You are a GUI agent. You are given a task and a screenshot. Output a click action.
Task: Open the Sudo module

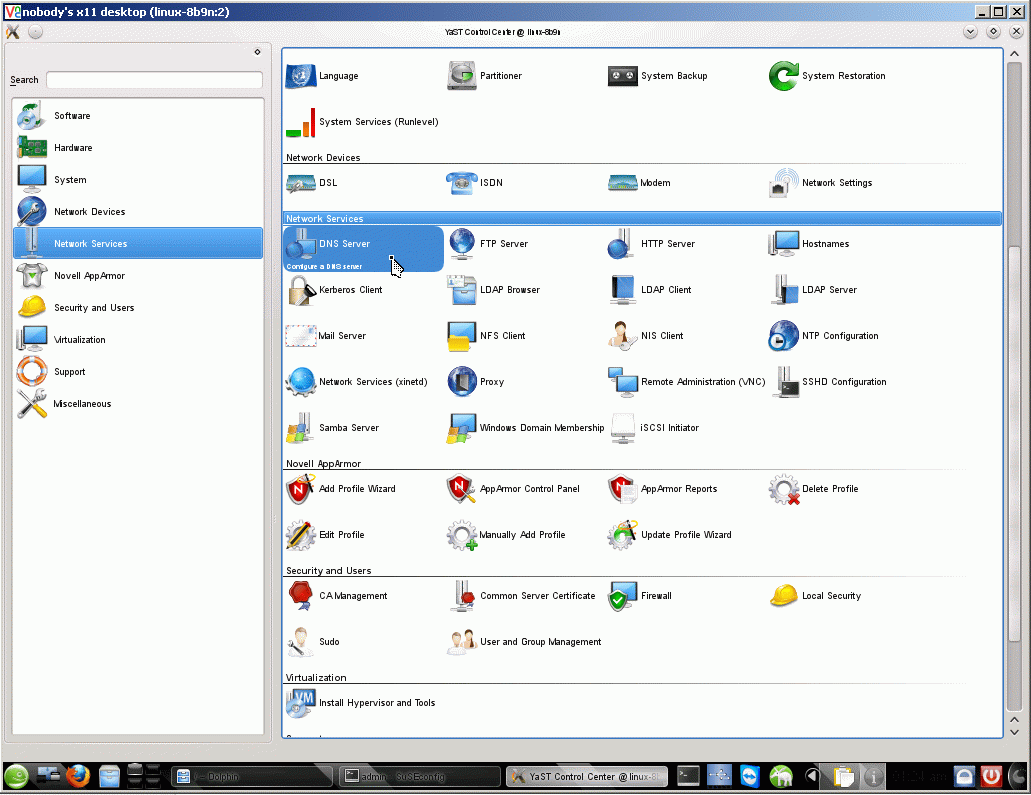(313, 642)
